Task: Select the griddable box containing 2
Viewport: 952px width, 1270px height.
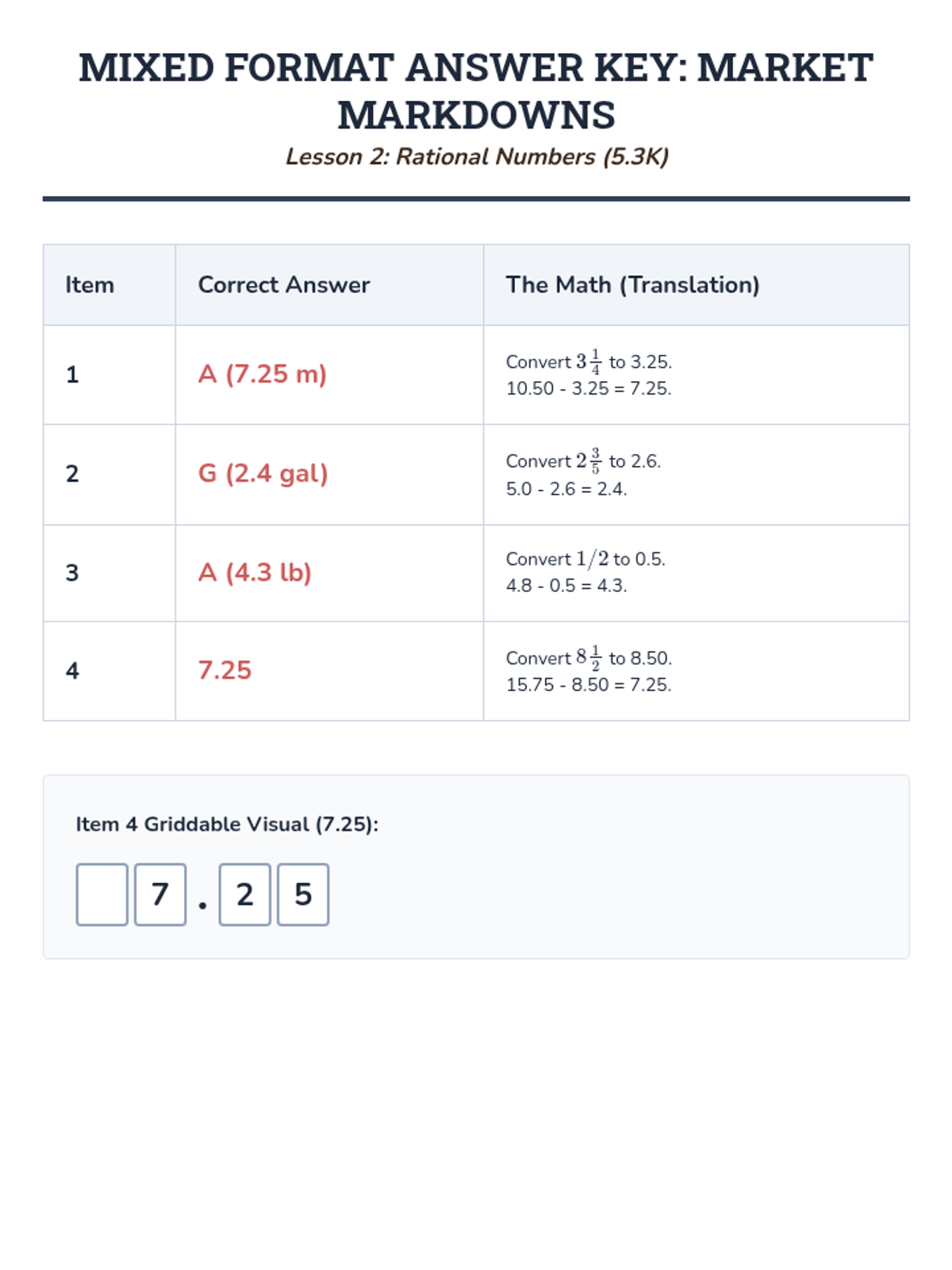Action: tap(244, 895)
